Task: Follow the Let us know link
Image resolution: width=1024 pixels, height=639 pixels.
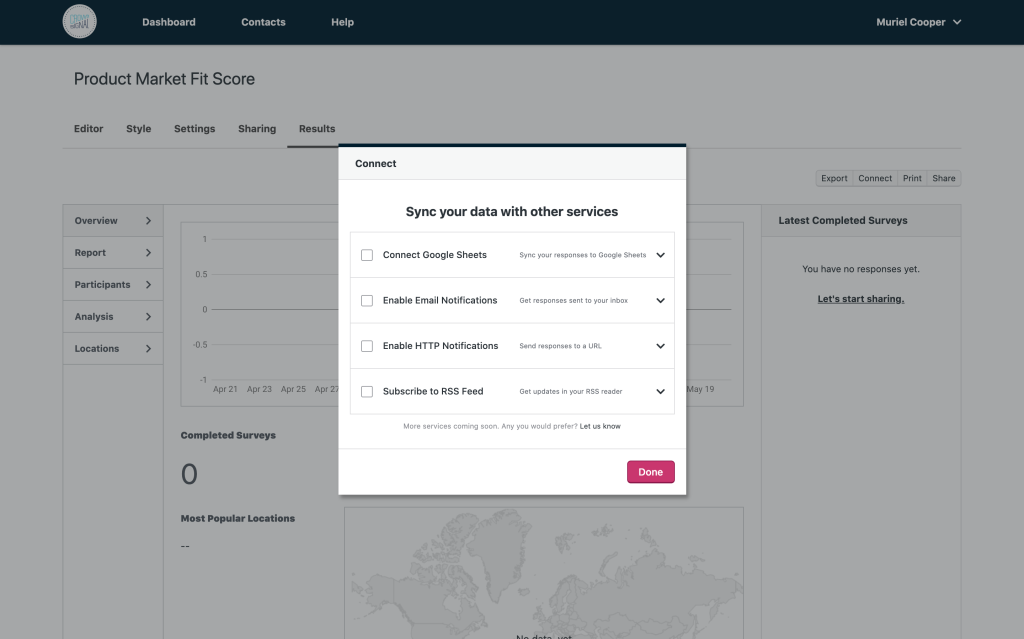Action: coord(600,426)
